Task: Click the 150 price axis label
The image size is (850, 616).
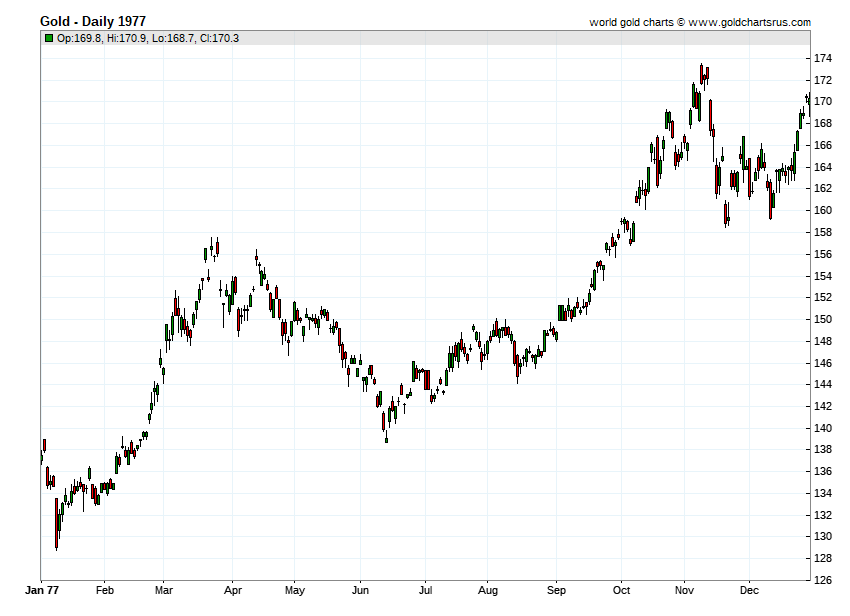Action: click(823, 319)
